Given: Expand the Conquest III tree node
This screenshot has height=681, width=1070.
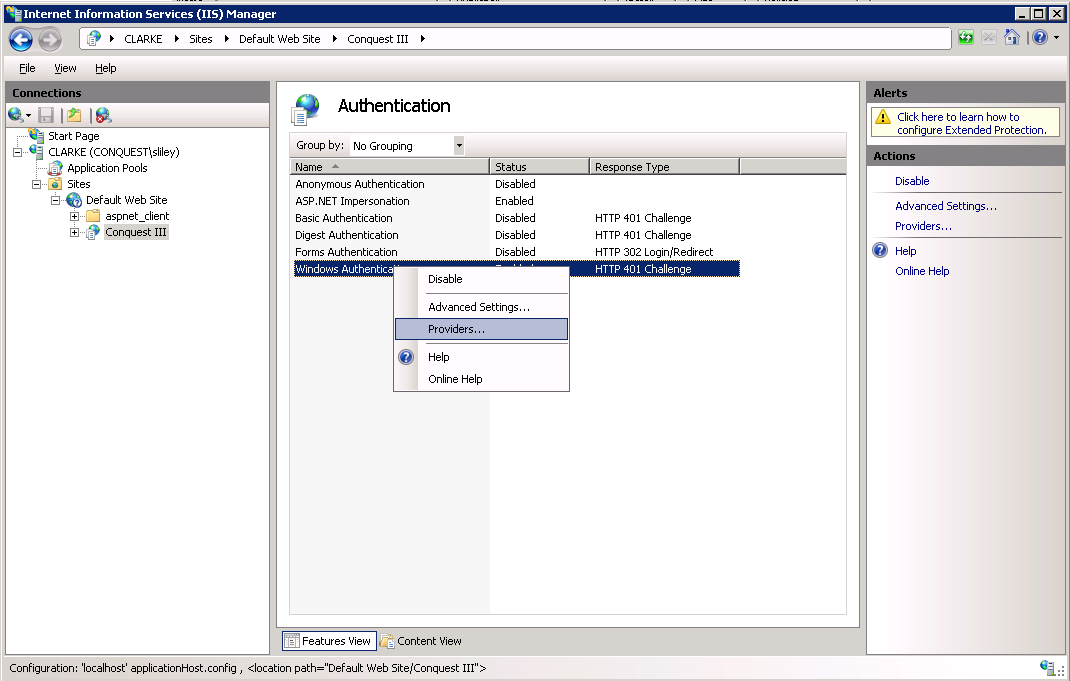Looking at the screenshot, I should pyautogui.click(x=74, y=233).
